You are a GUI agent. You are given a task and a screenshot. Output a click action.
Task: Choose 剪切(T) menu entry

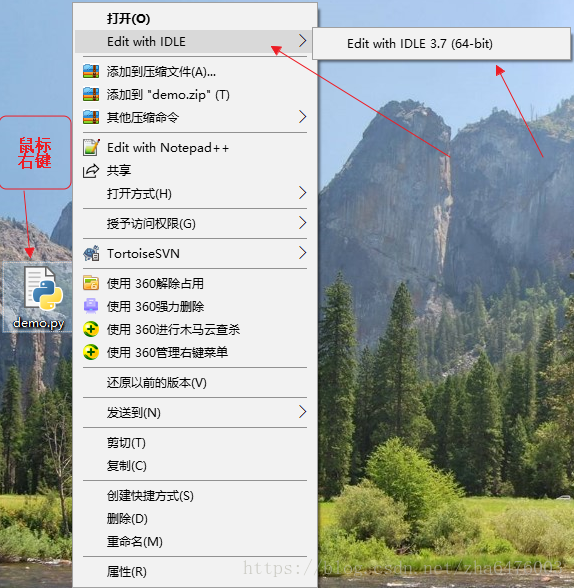195,442
